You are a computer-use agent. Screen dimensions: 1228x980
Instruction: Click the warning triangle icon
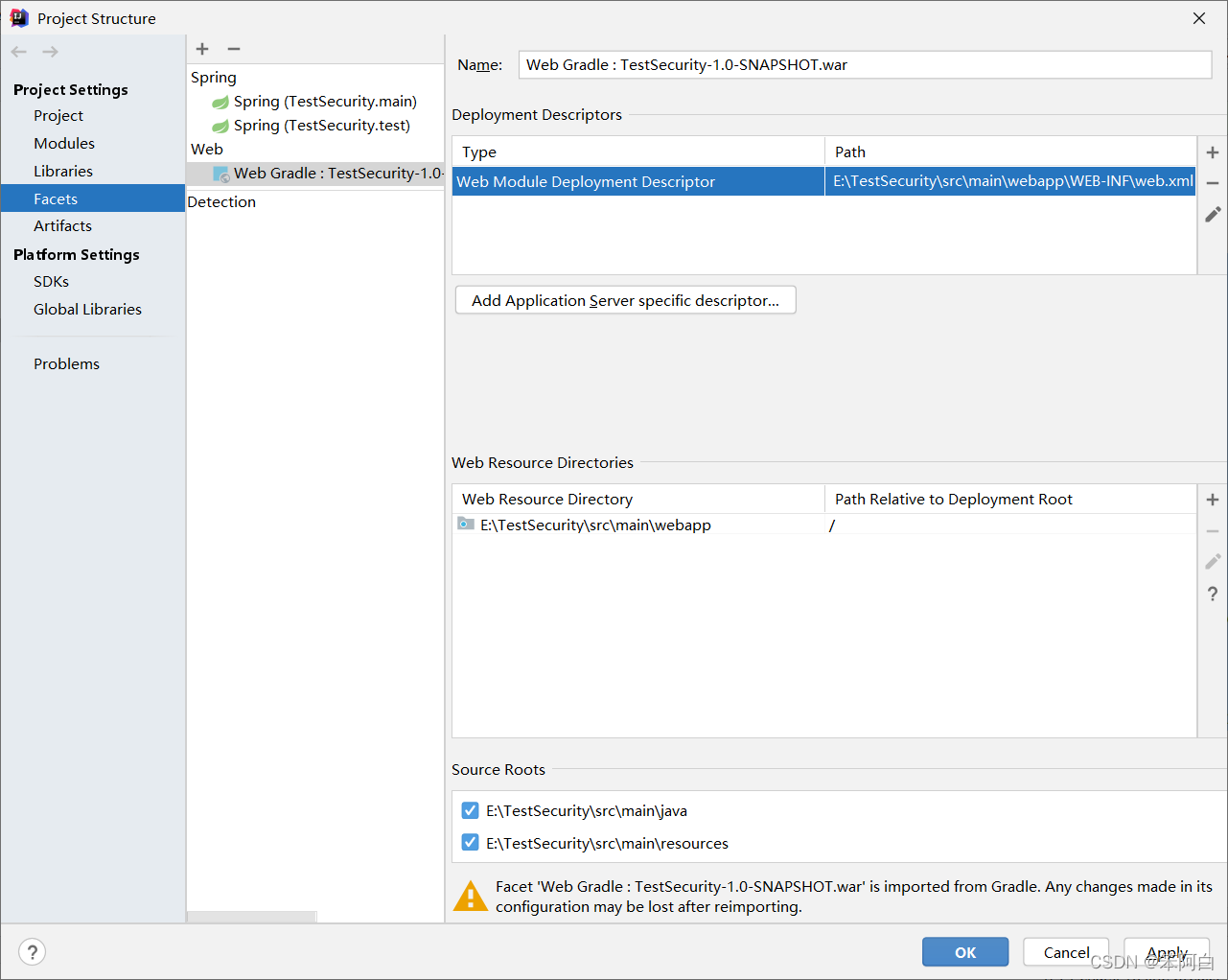[470, 897]
